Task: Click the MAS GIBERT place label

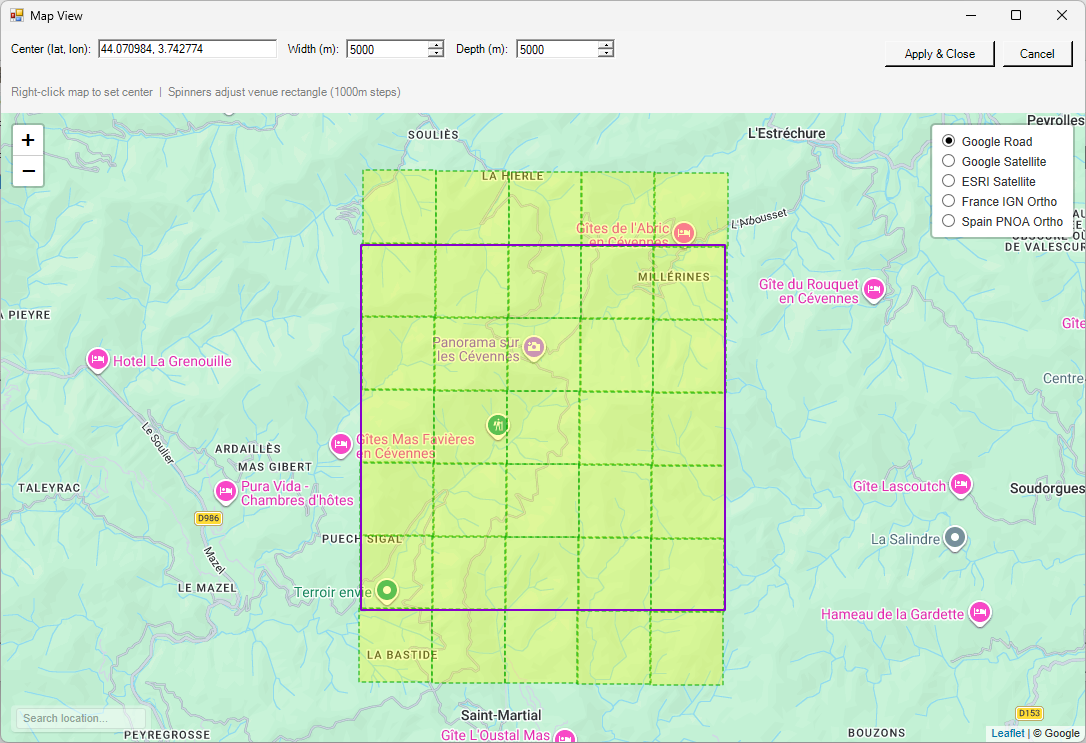Action: coord(275,467)
